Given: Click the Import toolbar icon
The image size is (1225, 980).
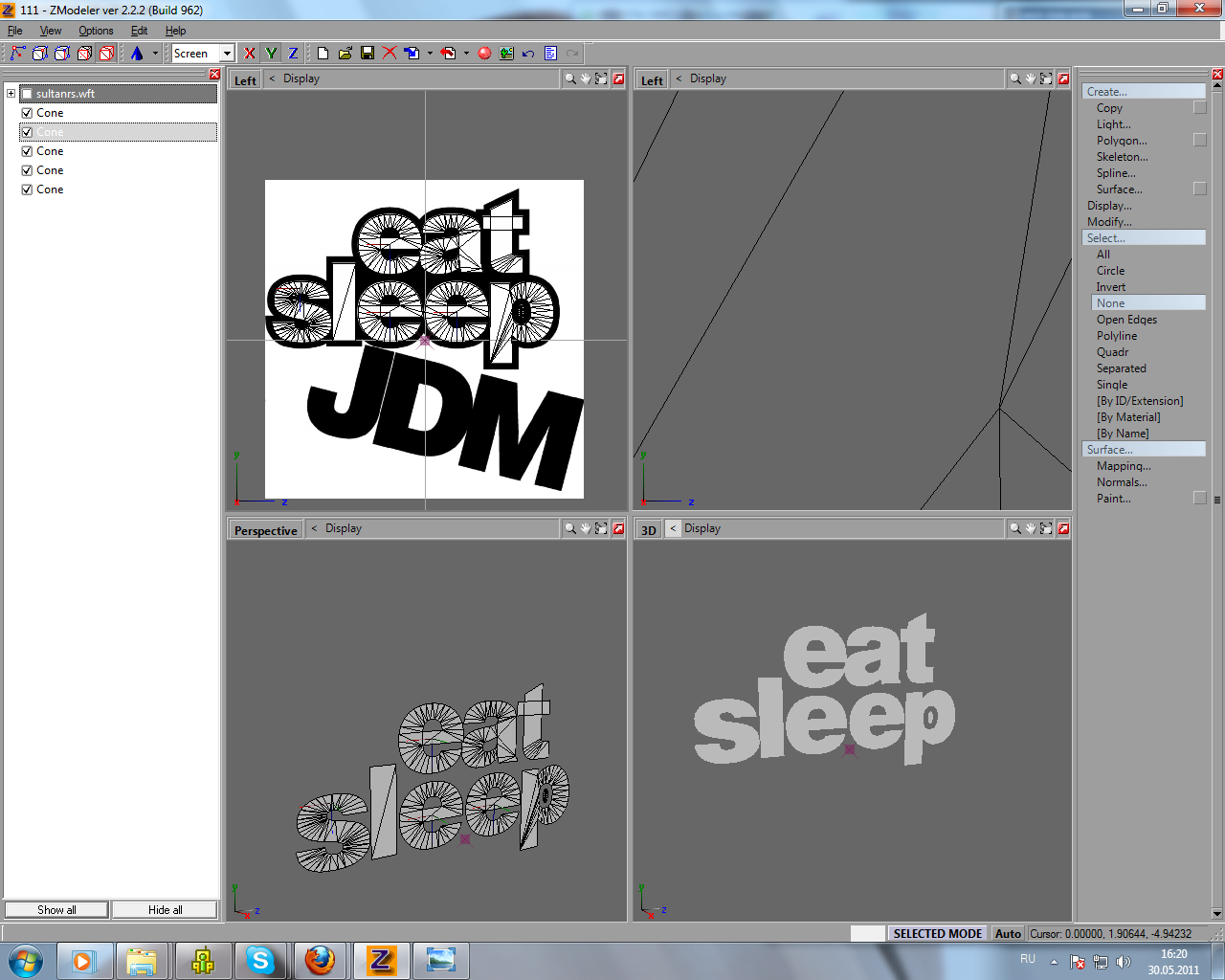Looking at the screenshot, I should point(412,54).
